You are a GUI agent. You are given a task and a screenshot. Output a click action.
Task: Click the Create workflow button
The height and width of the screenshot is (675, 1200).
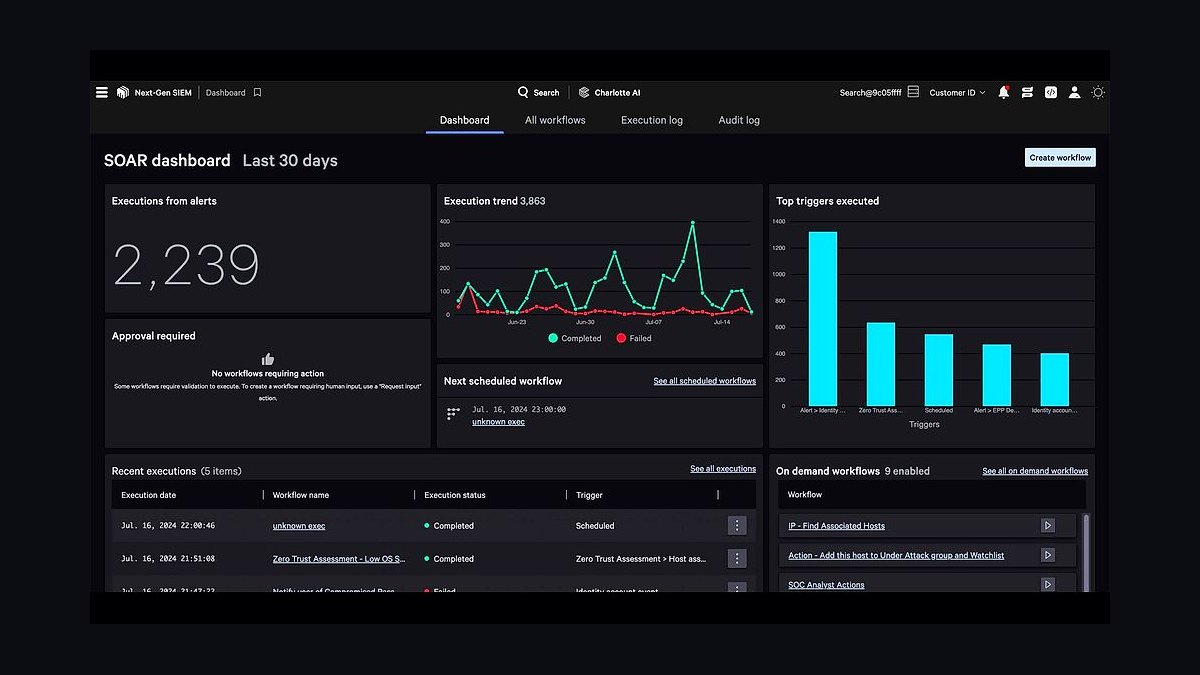click(x=1060, y=157)
